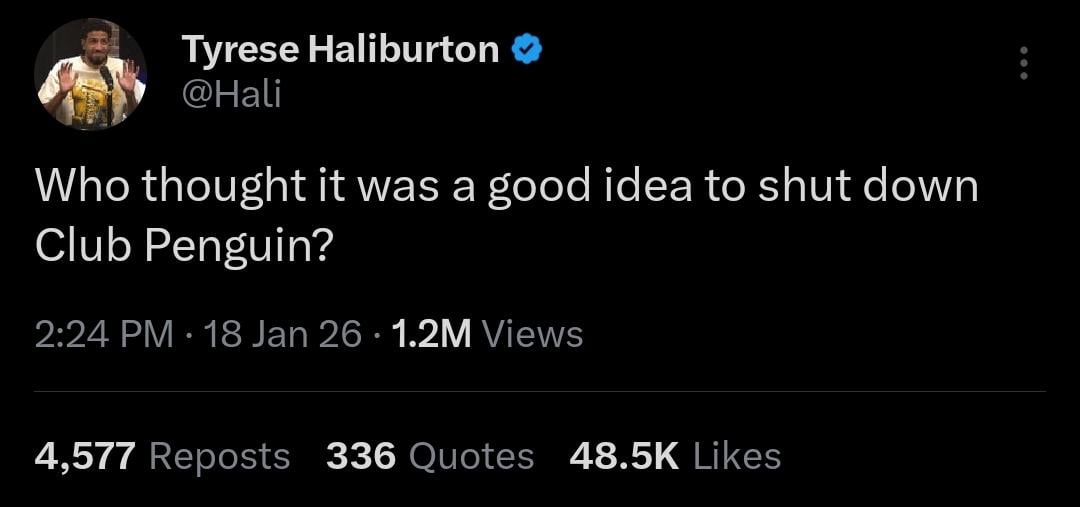Open the Likes list label
Image resolution: width=1080 pixels, height=507 pixels.
737,456
